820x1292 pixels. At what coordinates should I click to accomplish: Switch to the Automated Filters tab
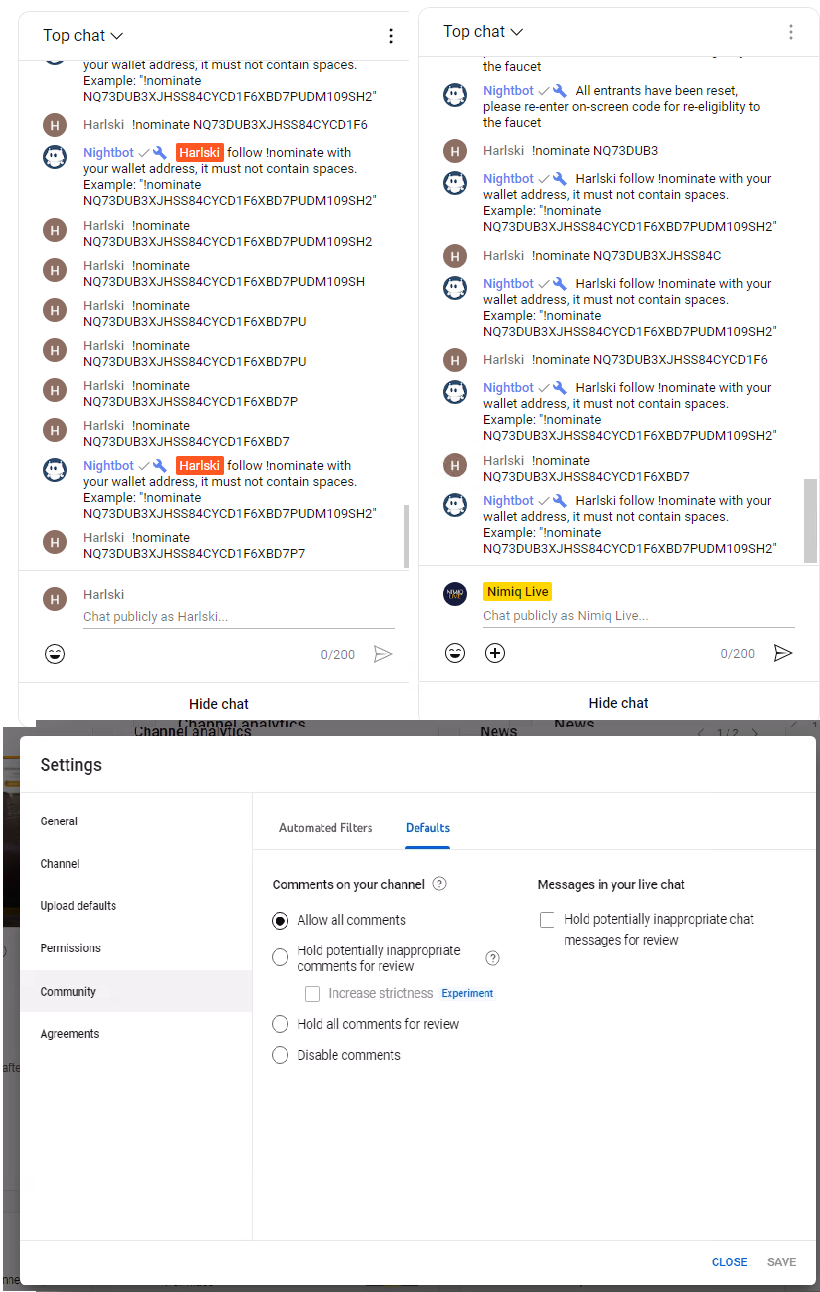pos(325,828)
